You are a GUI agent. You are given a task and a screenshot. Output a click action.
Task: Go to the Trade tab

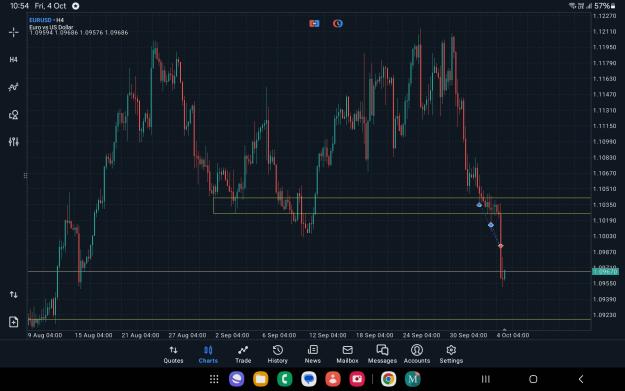pyautogui.click(x=243, y=354)
